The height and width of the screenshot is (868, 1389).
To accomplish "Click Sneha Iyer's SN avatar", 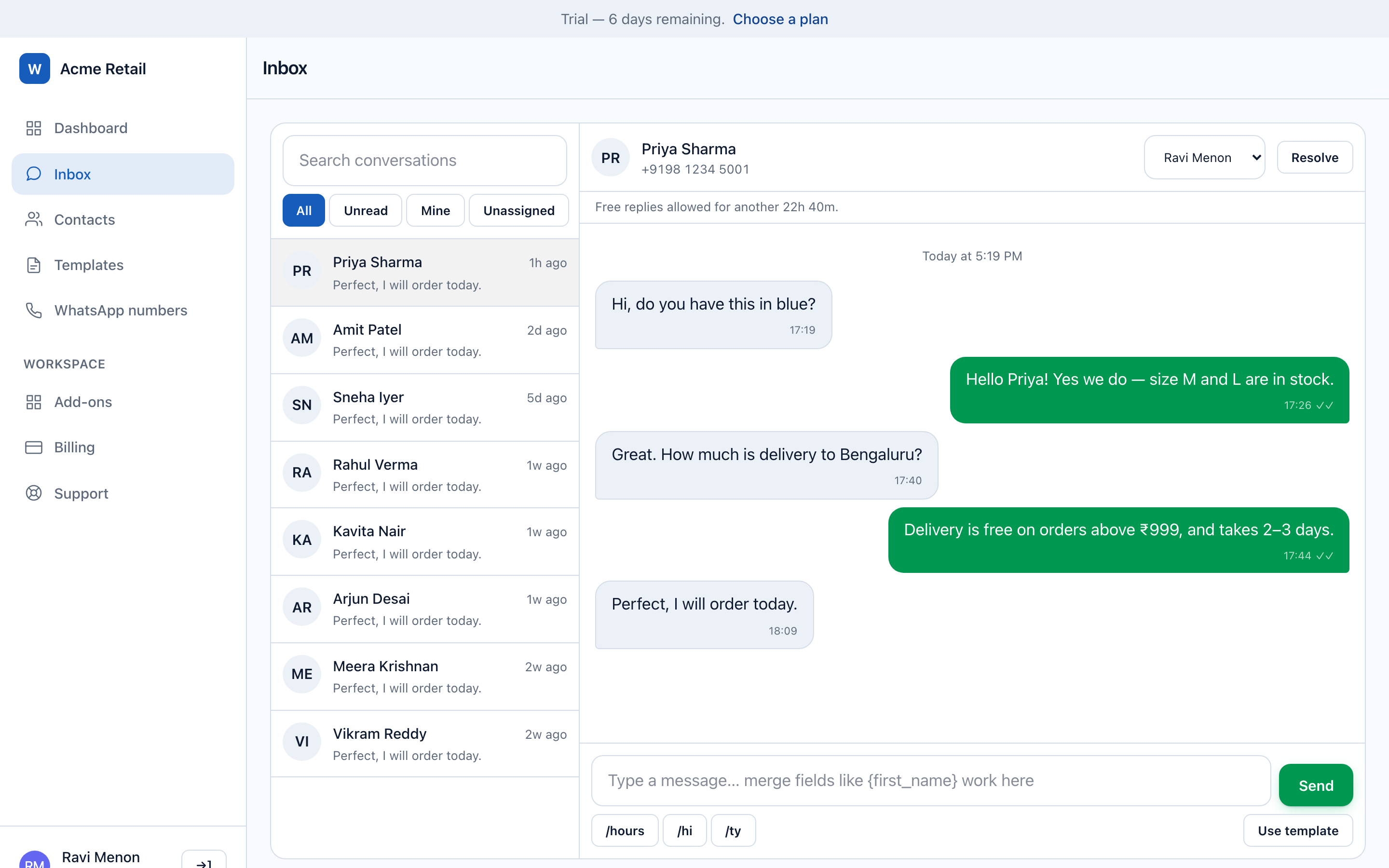I will (x=302, y=405).
